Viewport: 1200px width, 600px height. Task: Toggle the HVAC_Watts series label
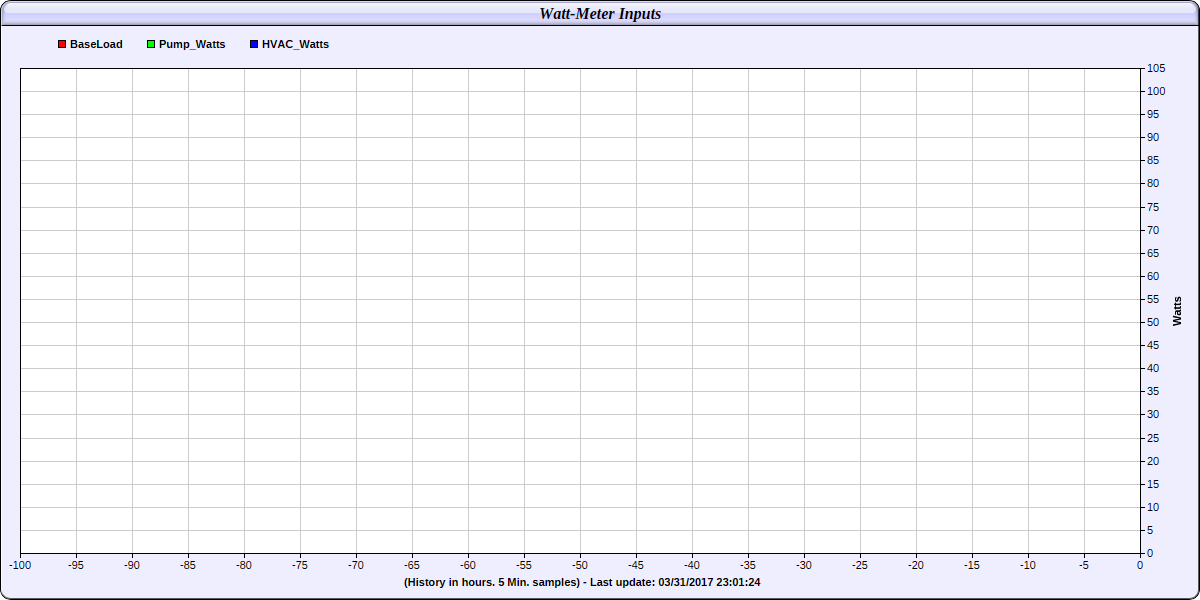[x=295, y=45]
